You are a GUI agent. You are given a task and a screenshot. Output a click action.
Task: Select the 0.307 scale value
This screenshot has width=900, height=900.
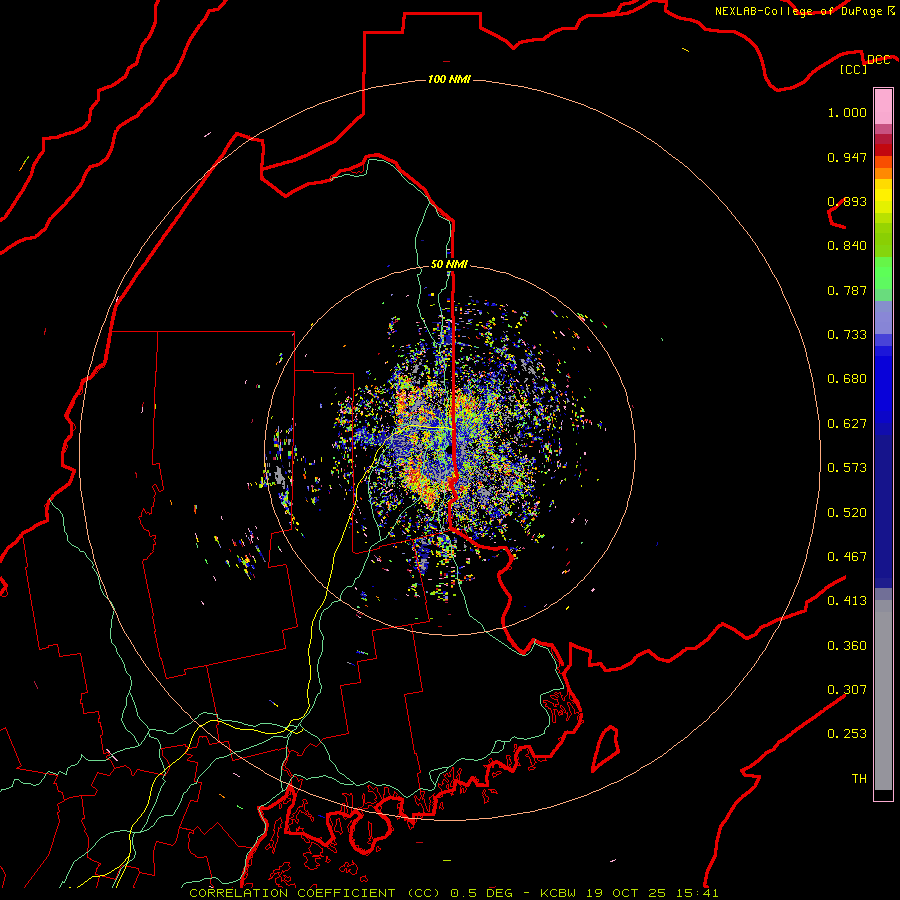click(x=847, y=690)
